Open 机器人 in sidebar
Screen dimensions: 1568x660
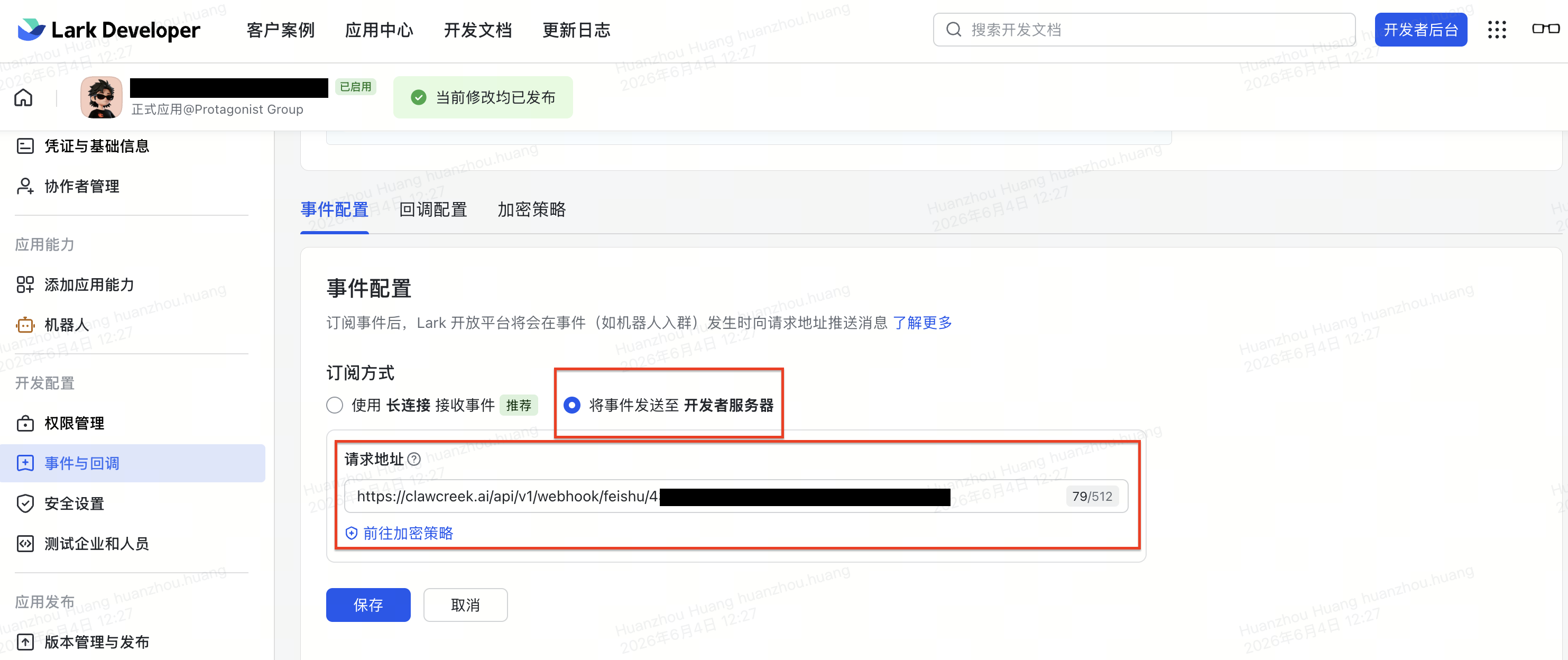67,325
